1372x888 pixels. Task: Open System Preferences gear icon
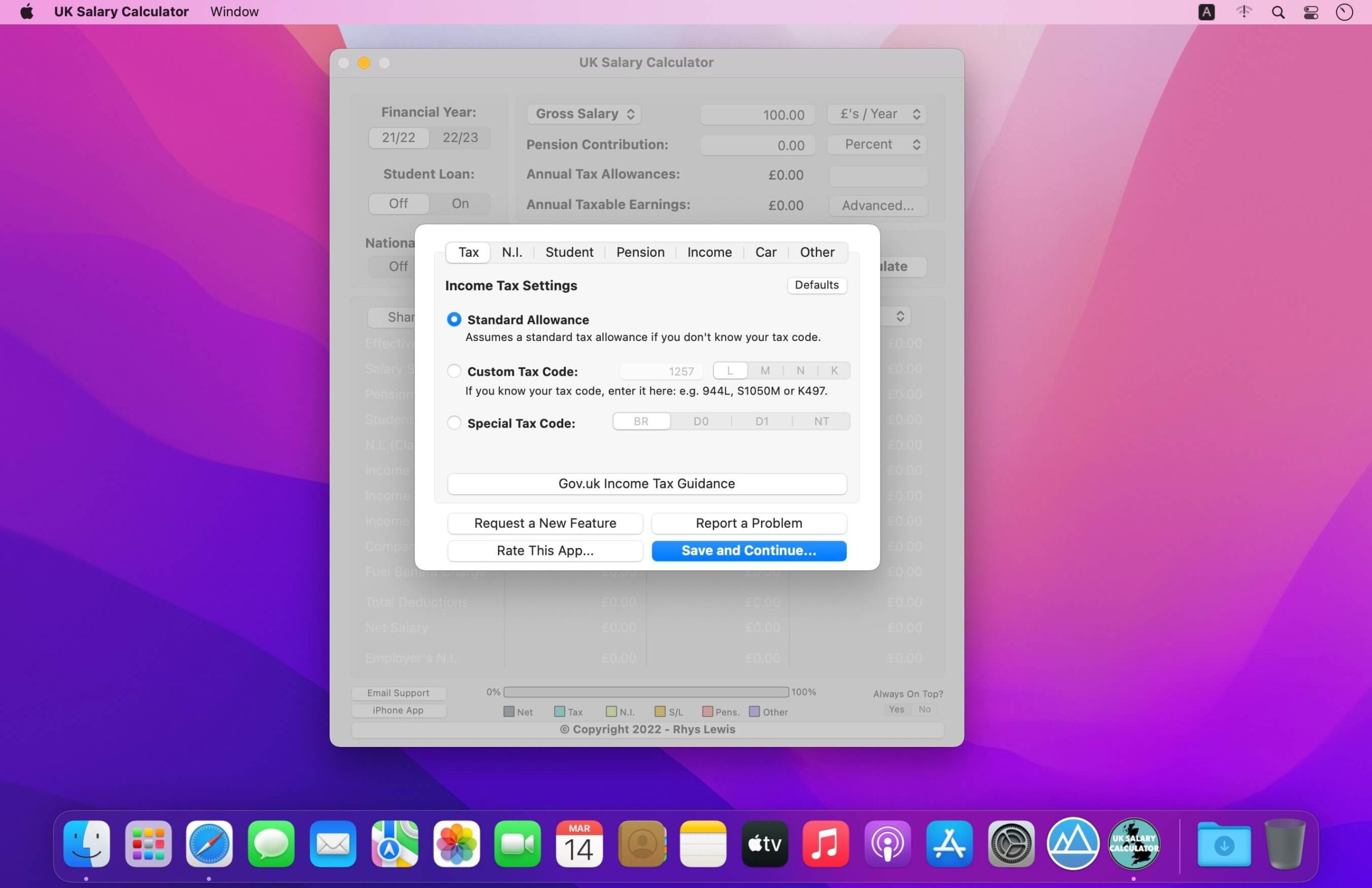[1011, 843]
